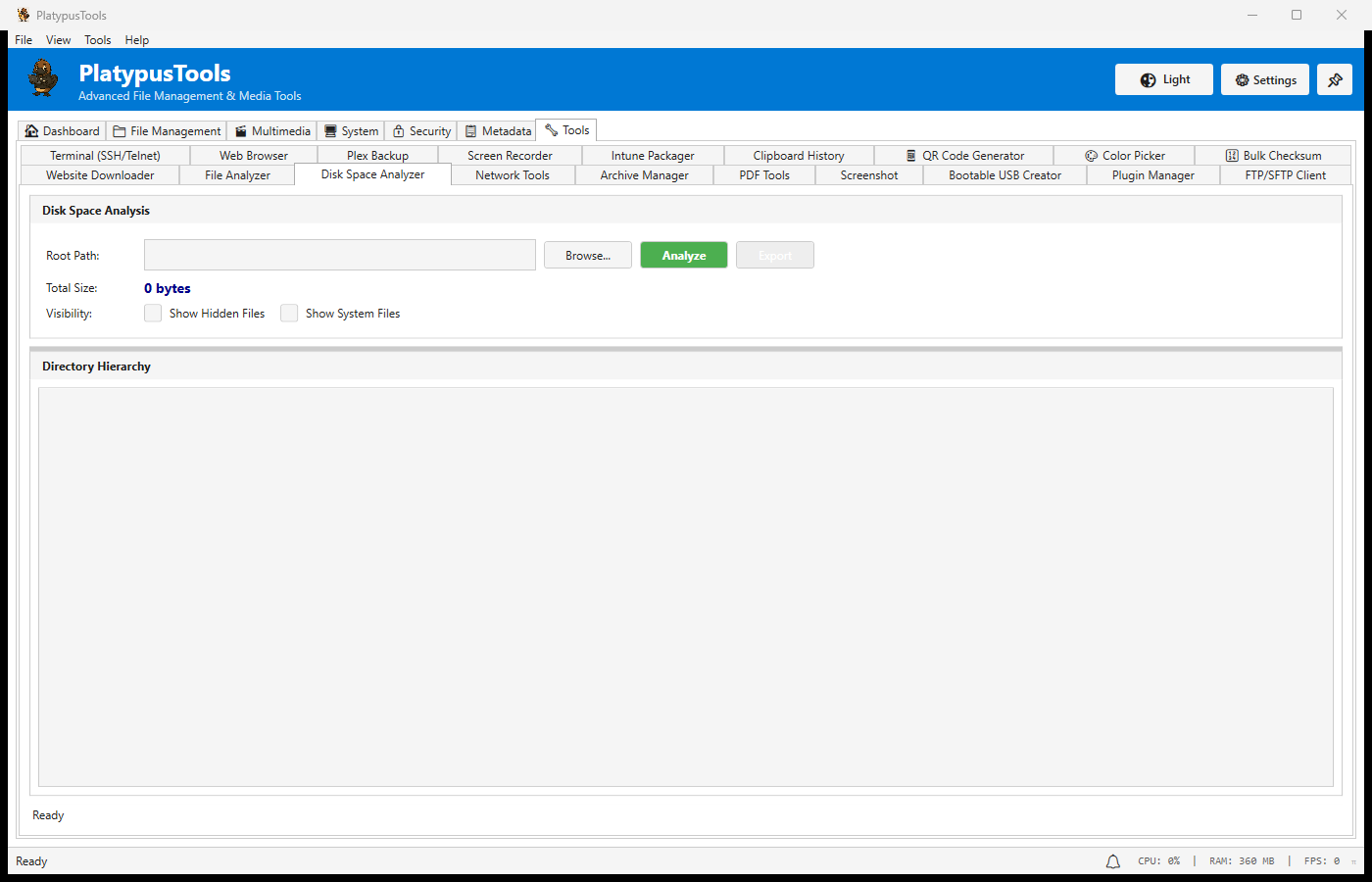1372x882 pixels.
Task: Click the Export button
Action: point(774,255)
